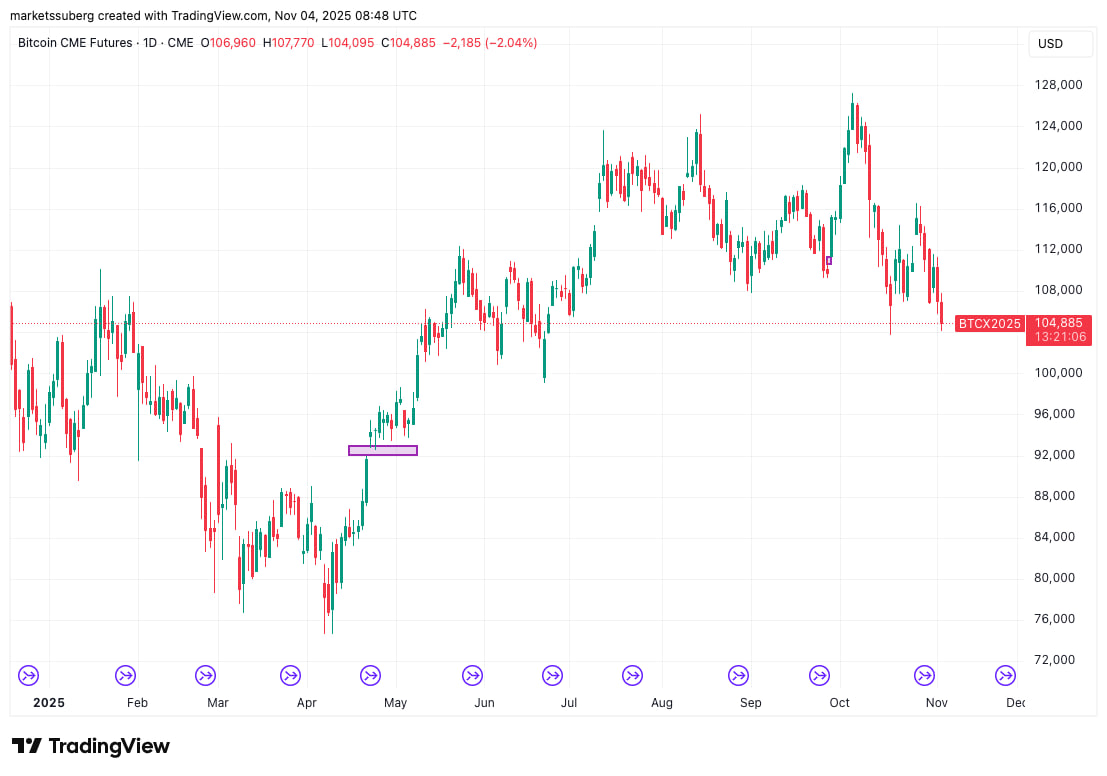Select the rollover icon nearest Dec label

[x=1005, y=676]
